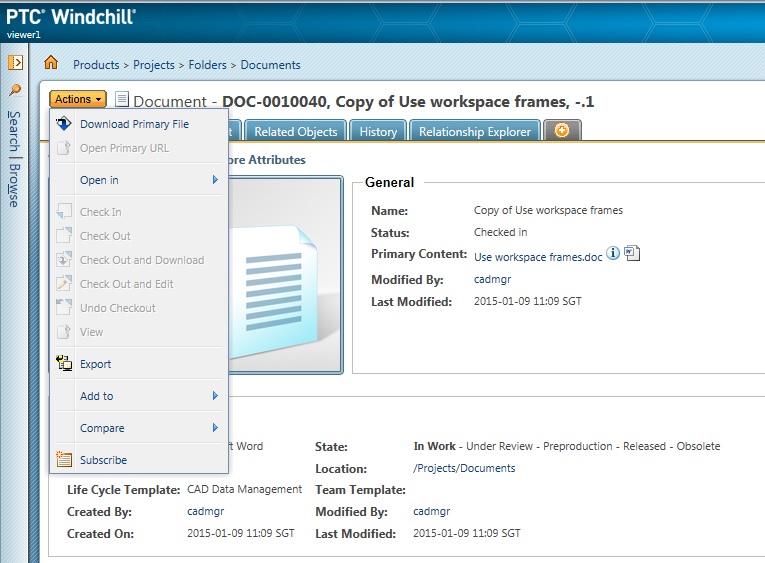Open the Search tab in sidebar
The height and width of the screenshot is (563, 765).
coord(15,131)
